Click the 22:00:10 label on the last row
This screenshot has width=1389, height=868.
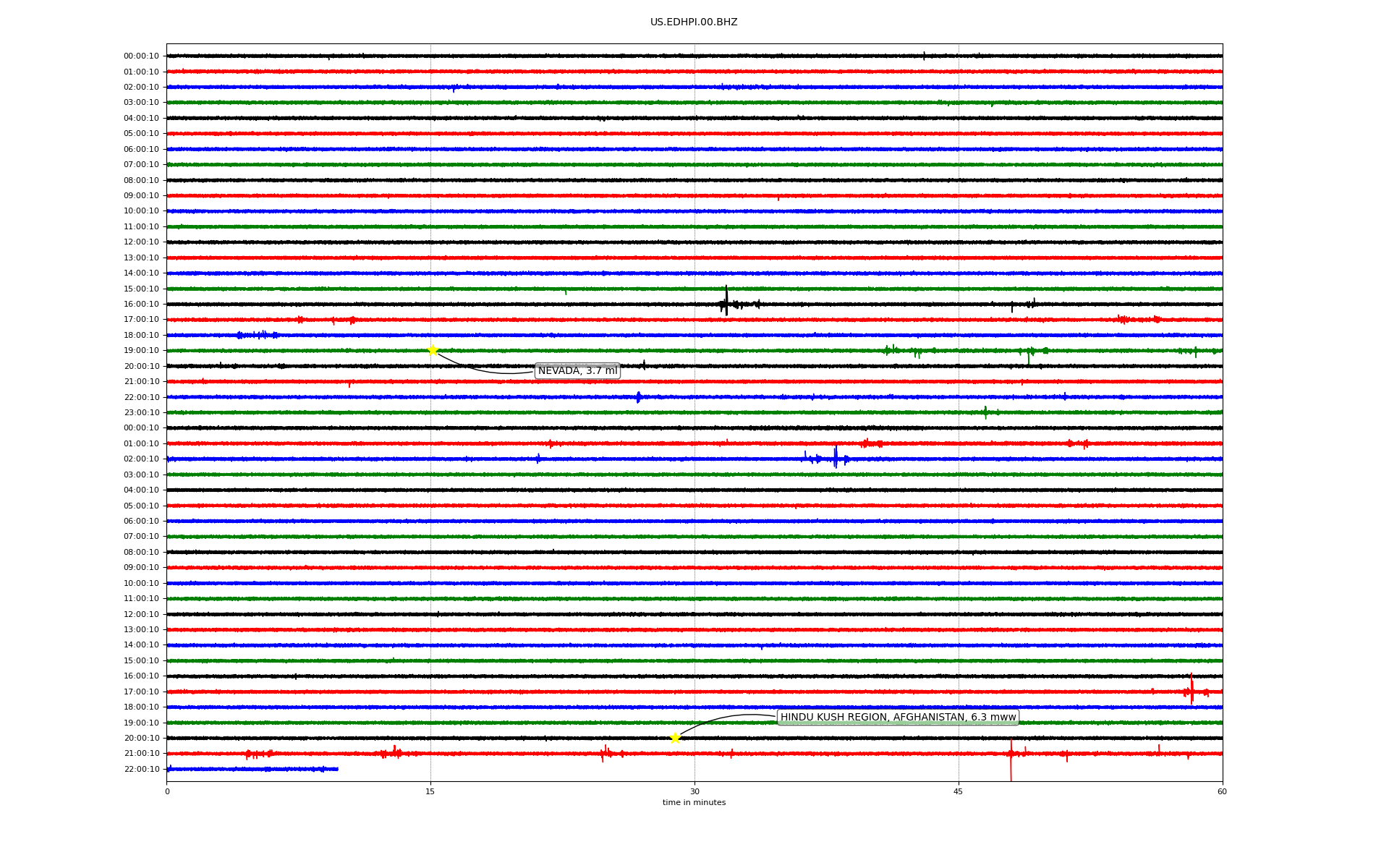click(x=141, y=770)
